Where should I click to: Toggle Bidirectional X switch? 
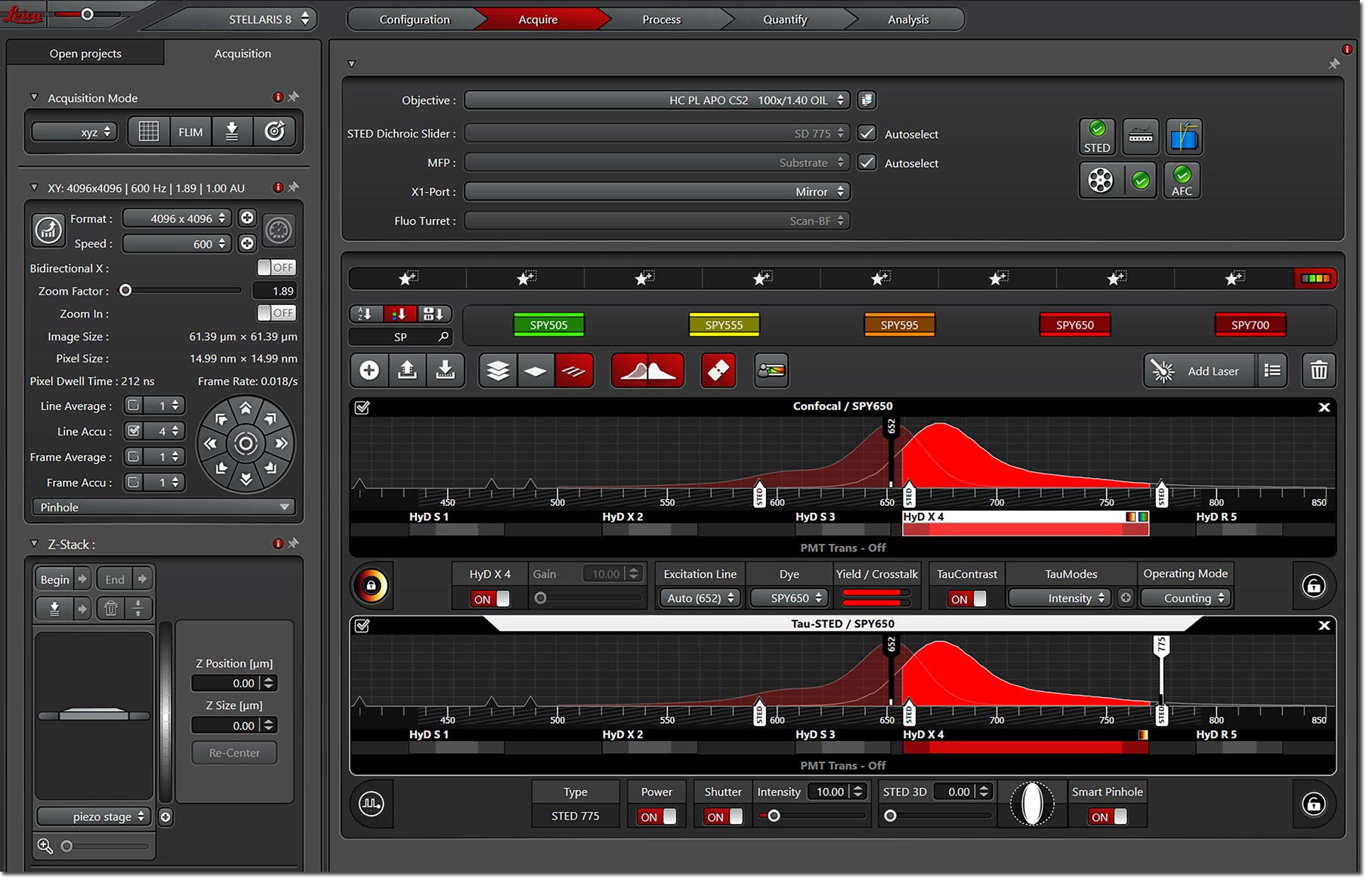point(277,268)
